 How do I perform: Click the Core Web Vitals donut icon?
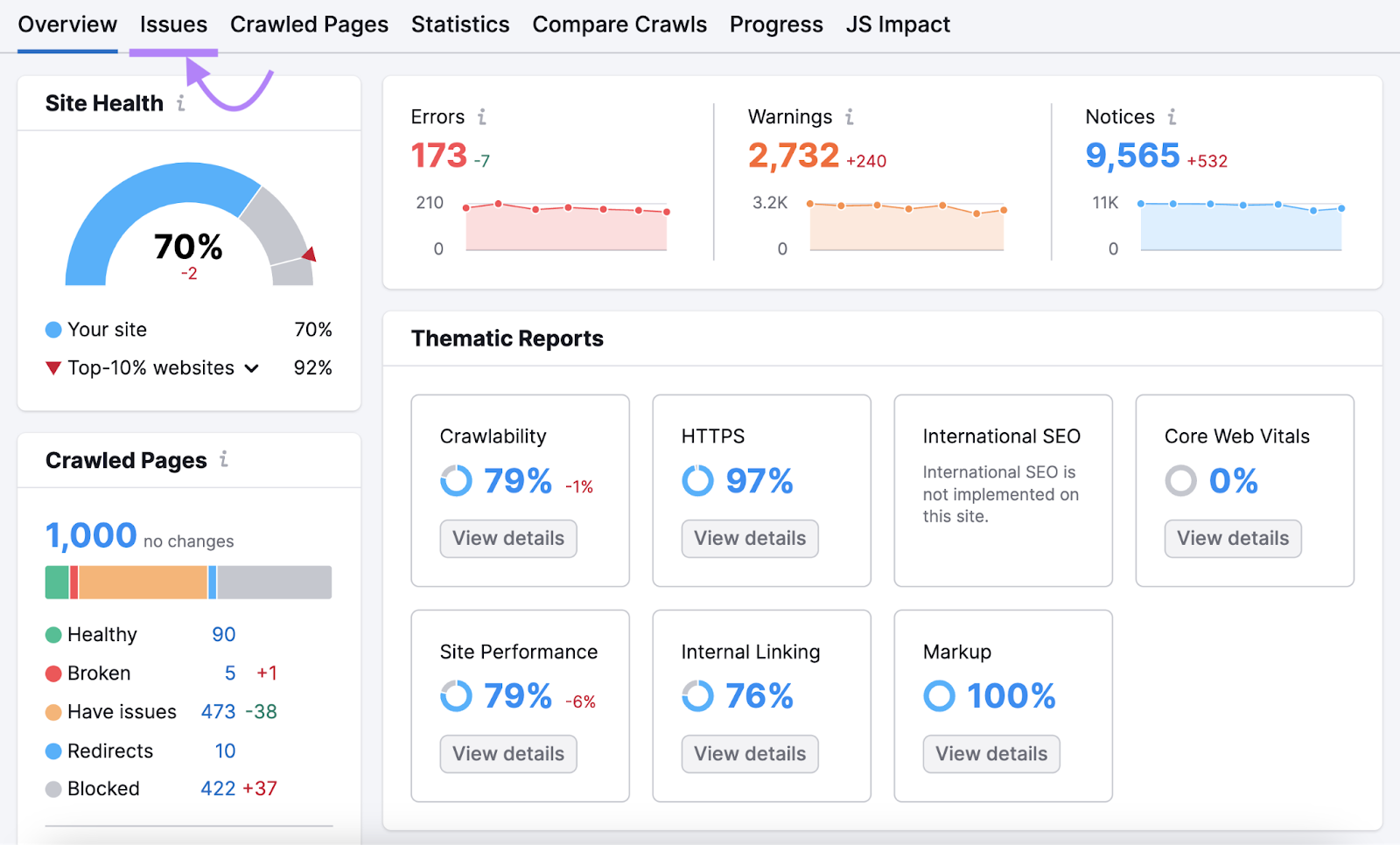point(1180,480)
